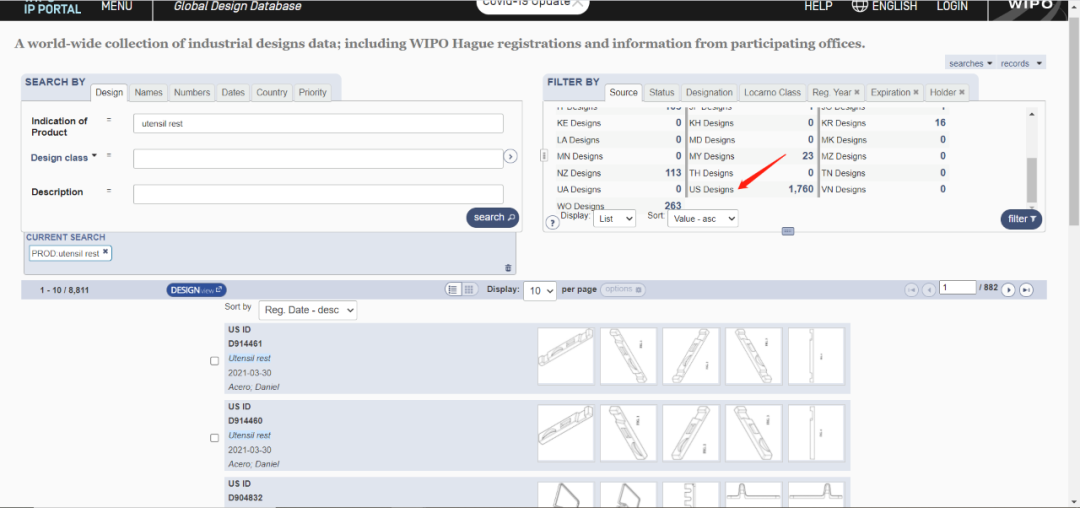Tick the checkbox for design D914460
The height and width of the screenshot is (508, 1080).
click(x=214, y=438)
